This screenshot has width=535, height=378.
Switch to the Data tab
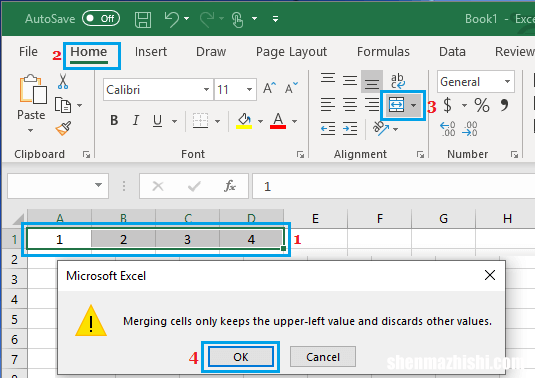pyautogui.click(x=452, y=52)
